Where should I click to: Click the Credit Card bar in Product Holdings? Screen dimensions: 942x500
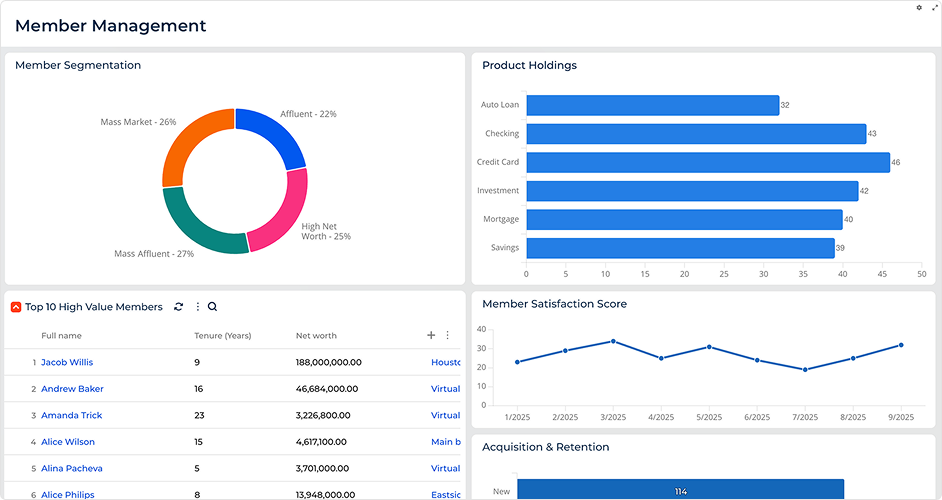pyautogui.click(x=707, y=162)
